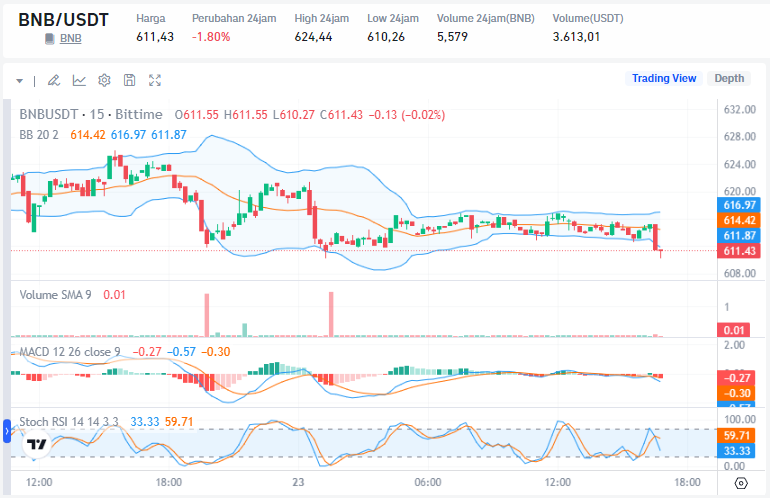Open the toolbar dropdown arrow
The width and height of the screenshot is (770, 498).
(20, 81)
